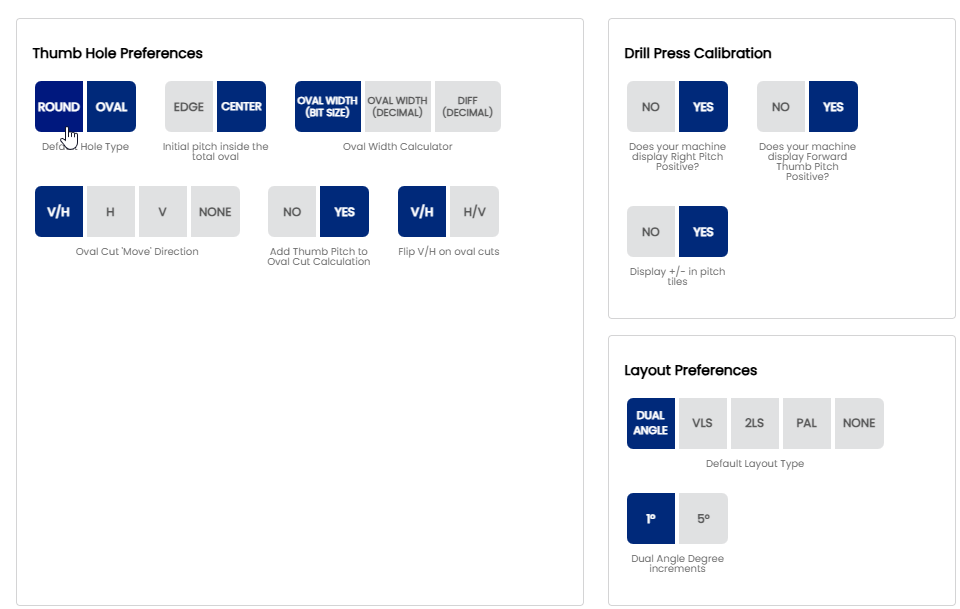Select ROUND as default hole type
960x609 pixels.
click(x=59, y=107)
